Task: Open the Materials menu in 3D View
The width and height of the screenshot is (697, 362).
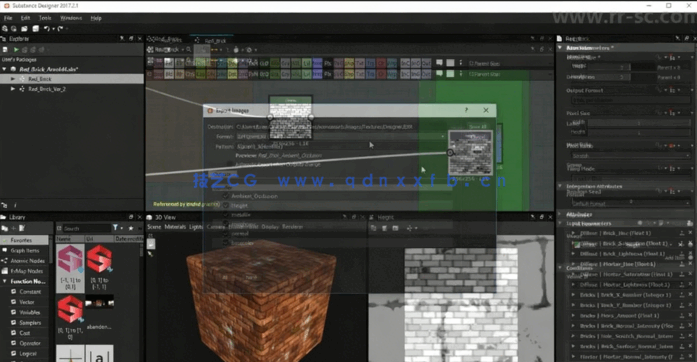Action: tap(175, 227)
